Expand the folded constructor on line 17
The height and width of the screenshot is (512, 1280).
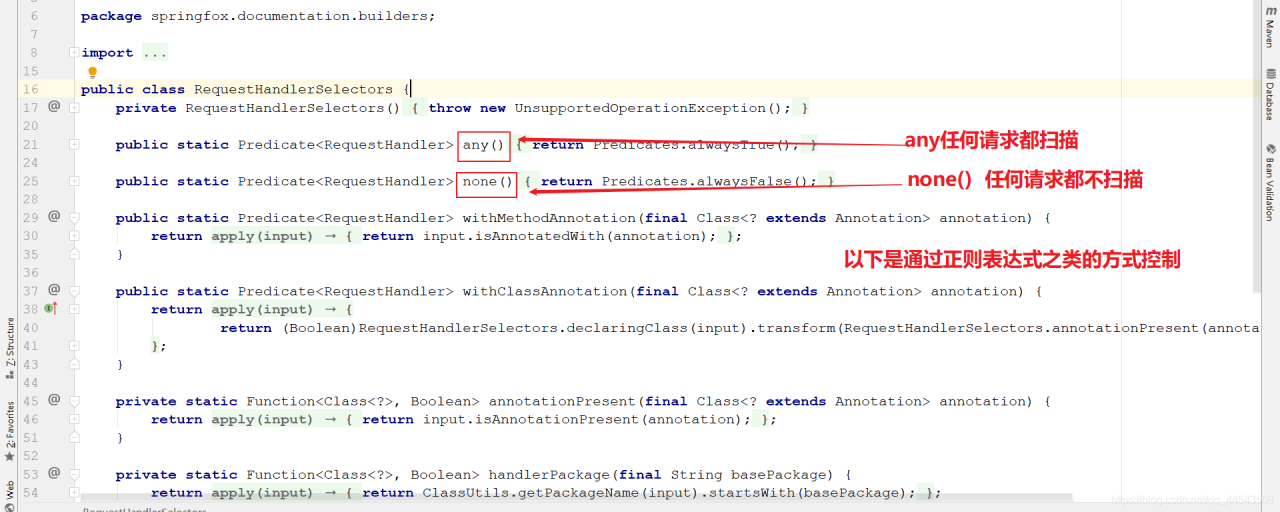74,108
